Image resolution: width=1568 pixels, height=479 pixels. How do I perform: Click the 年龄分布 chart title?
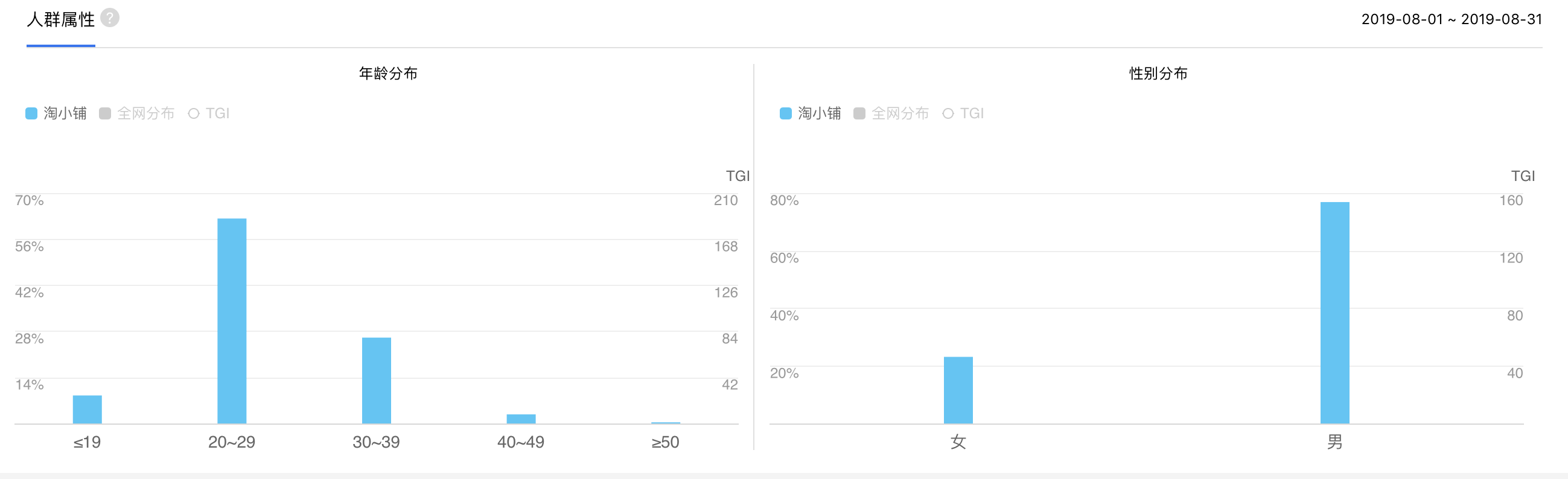click(387, 74)
